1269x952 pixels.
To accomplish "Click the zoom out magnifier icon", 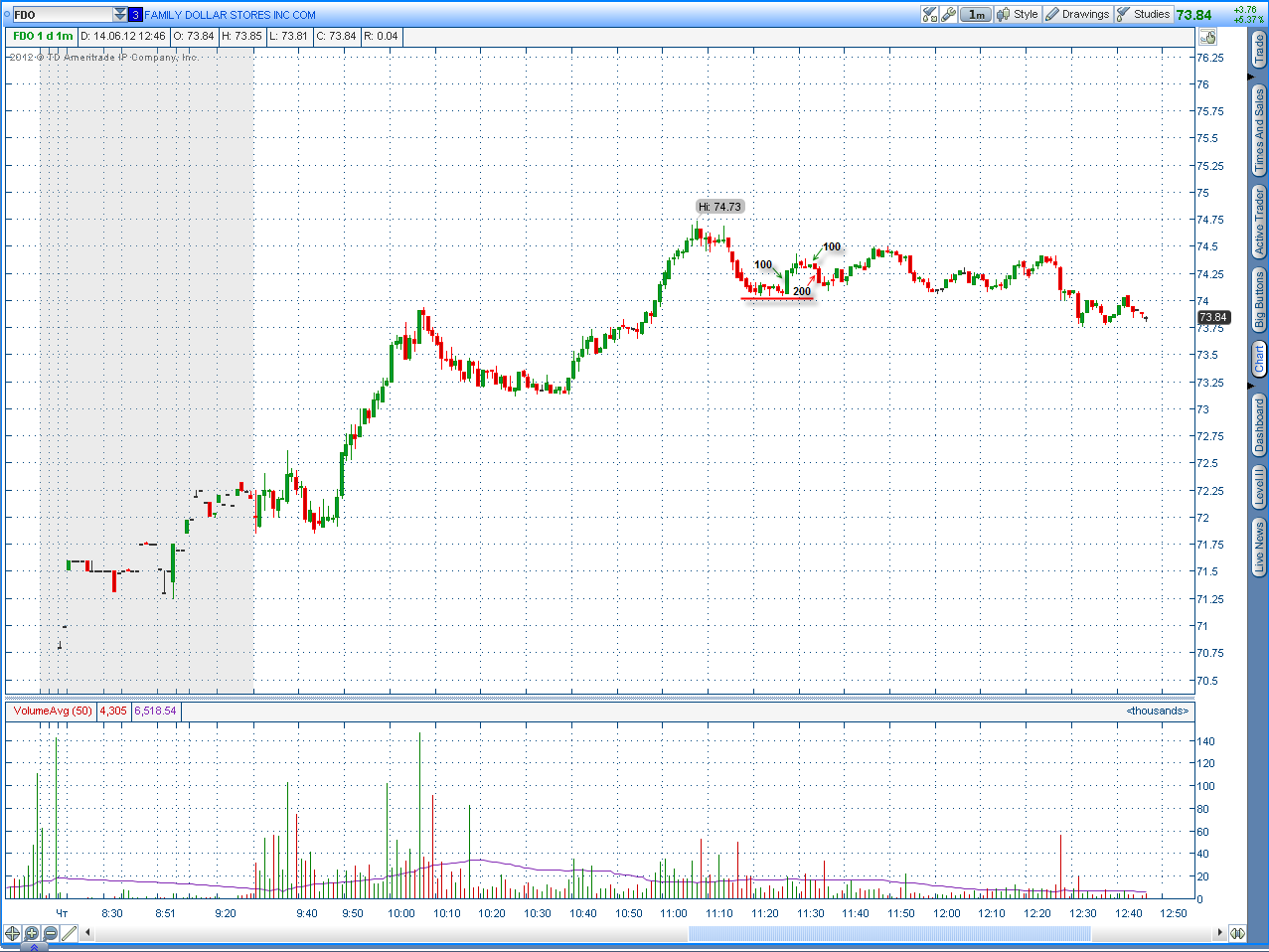I will point(50,933).
